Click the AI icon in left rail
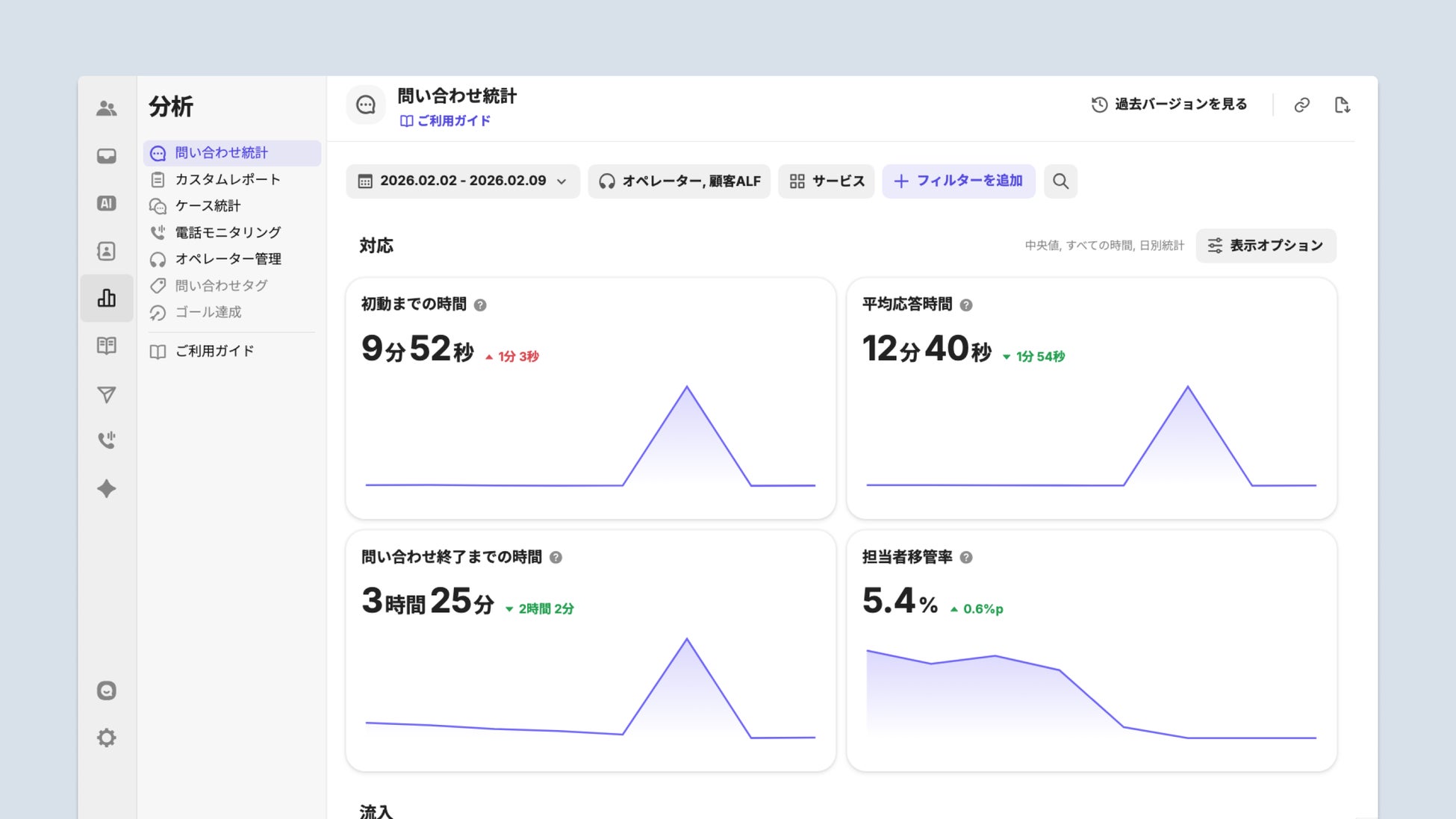Image resolution: width=1456 pixels, height=819 pixels. (x=107, y=203)
